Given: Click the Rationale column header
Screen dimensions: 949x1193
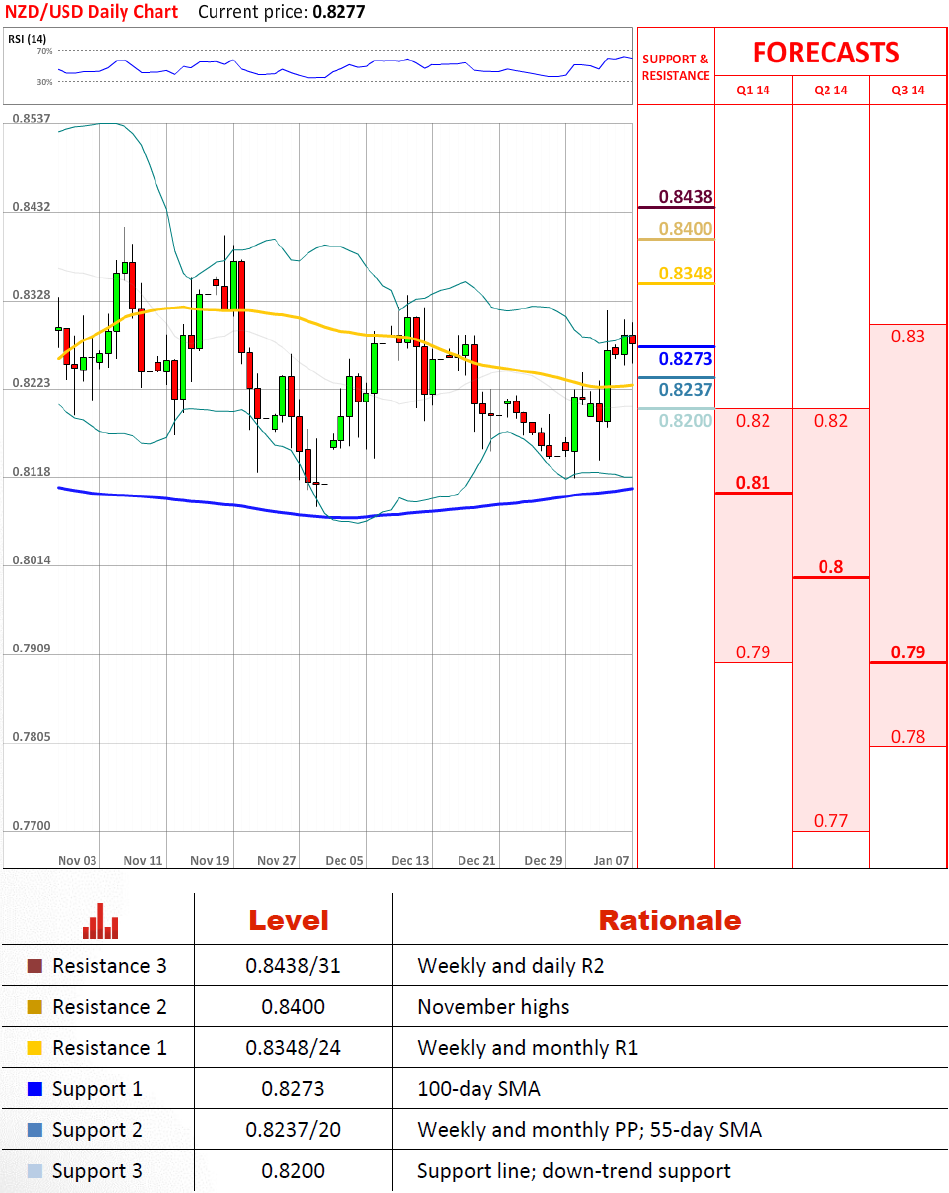Looking at the screenshot, I should [x=669, y=920].
